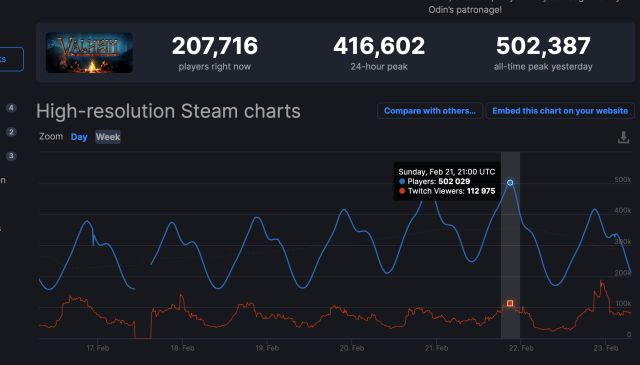
Task: Click the 502,387 all-time peak figure
Action: (543, 45)
